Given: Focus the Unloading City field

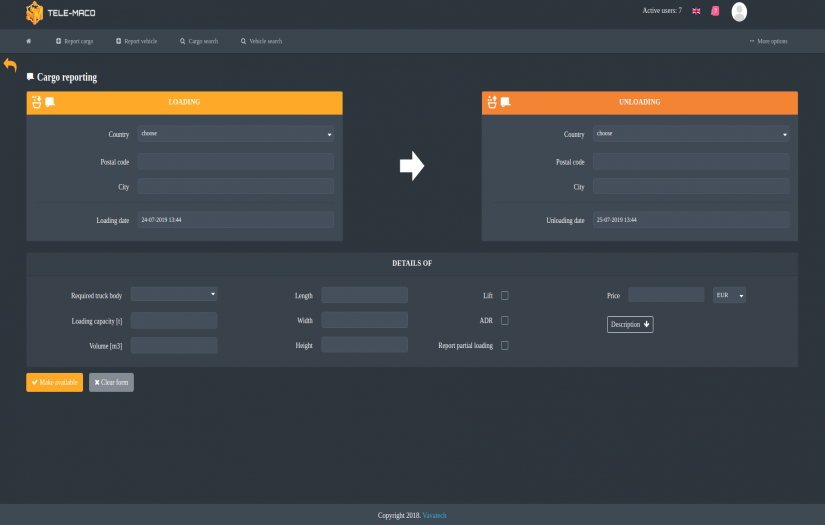Looking at the screenshot, I should tap(691, 186).
